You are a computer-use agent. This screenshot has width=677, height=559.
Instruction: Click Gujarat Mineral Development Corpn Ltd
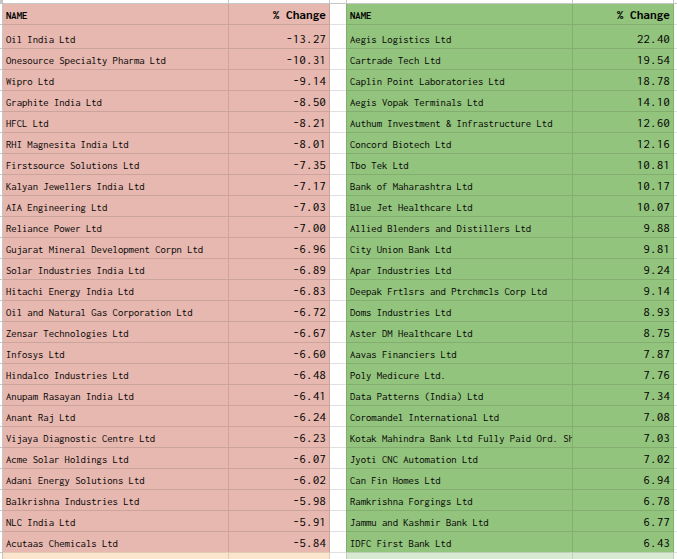click(115, 250)
